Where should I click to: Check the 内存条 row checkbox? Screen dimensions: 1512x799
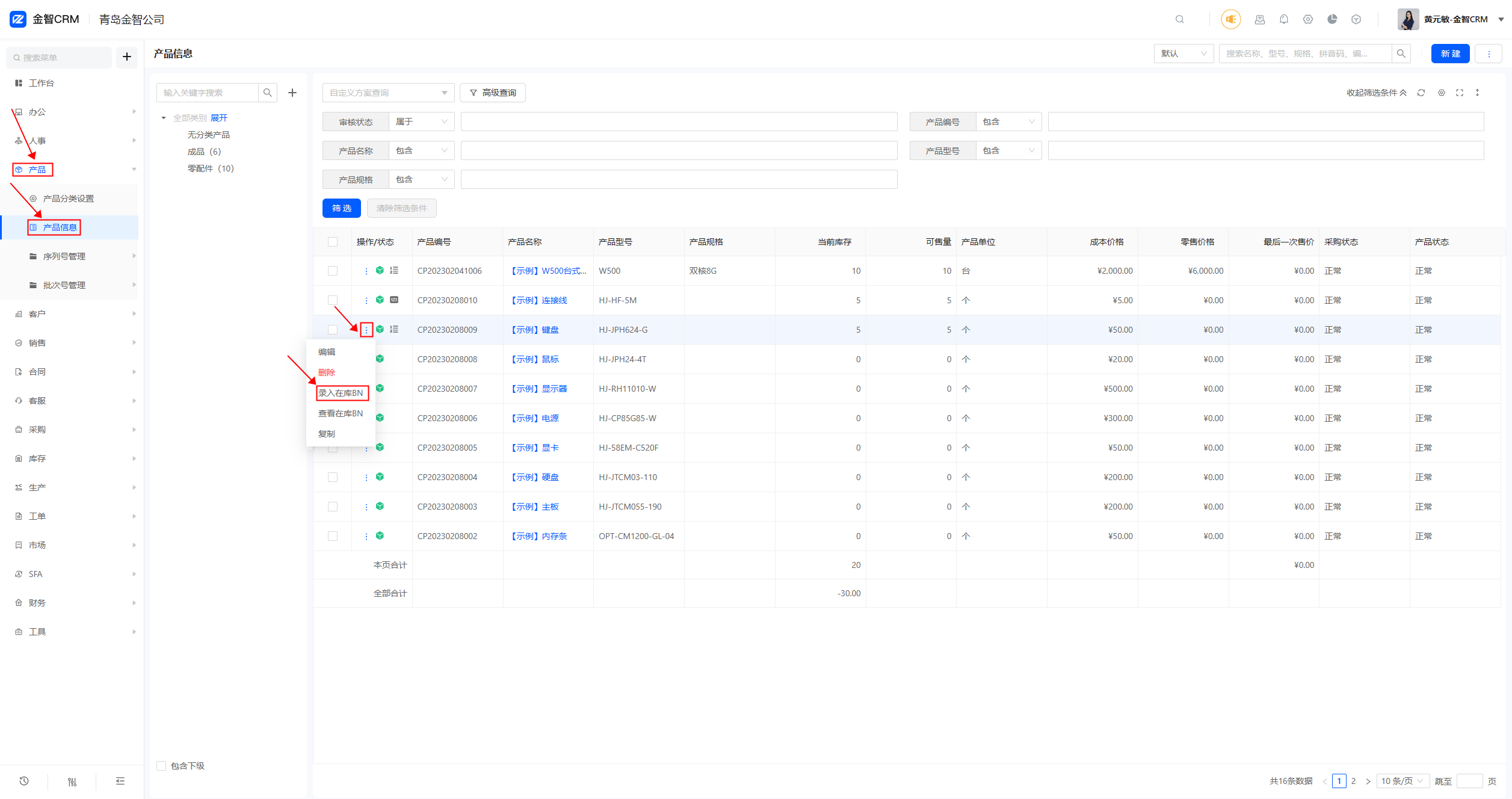tap(333, 536)
